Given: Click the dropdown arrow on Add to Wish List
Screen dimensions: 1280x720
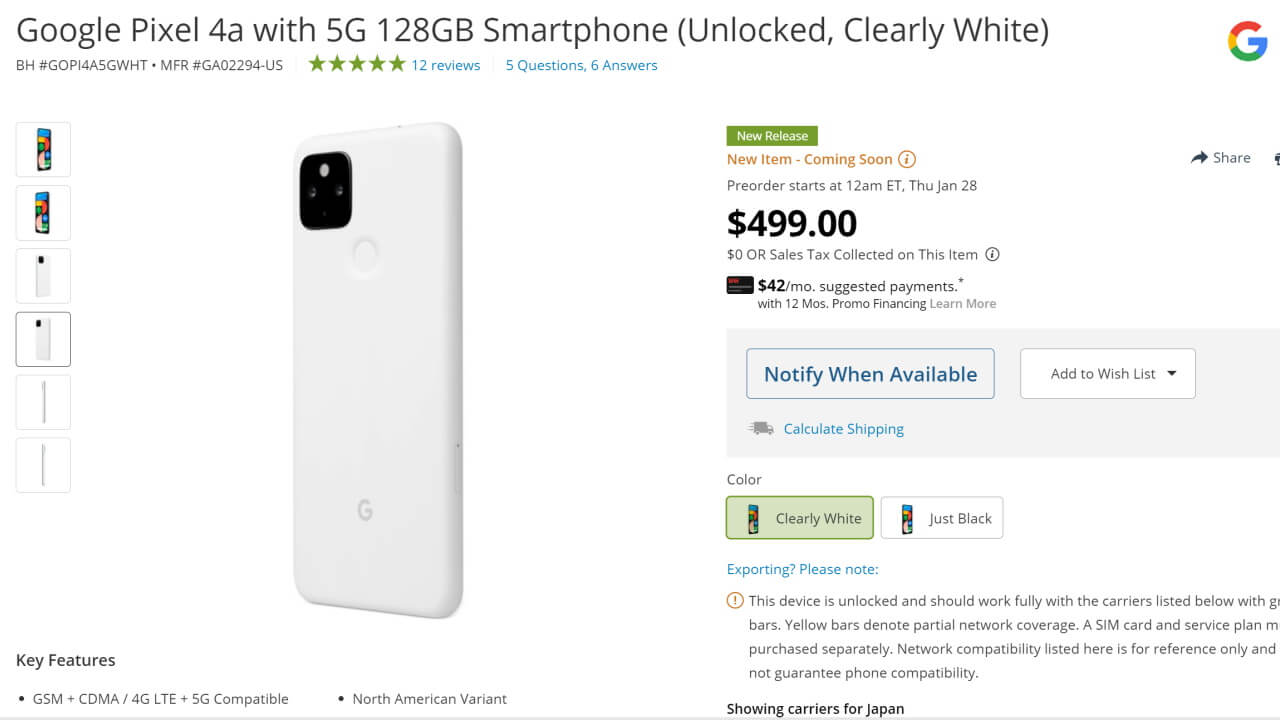Looking at the screenshot, I should 1172,373.
